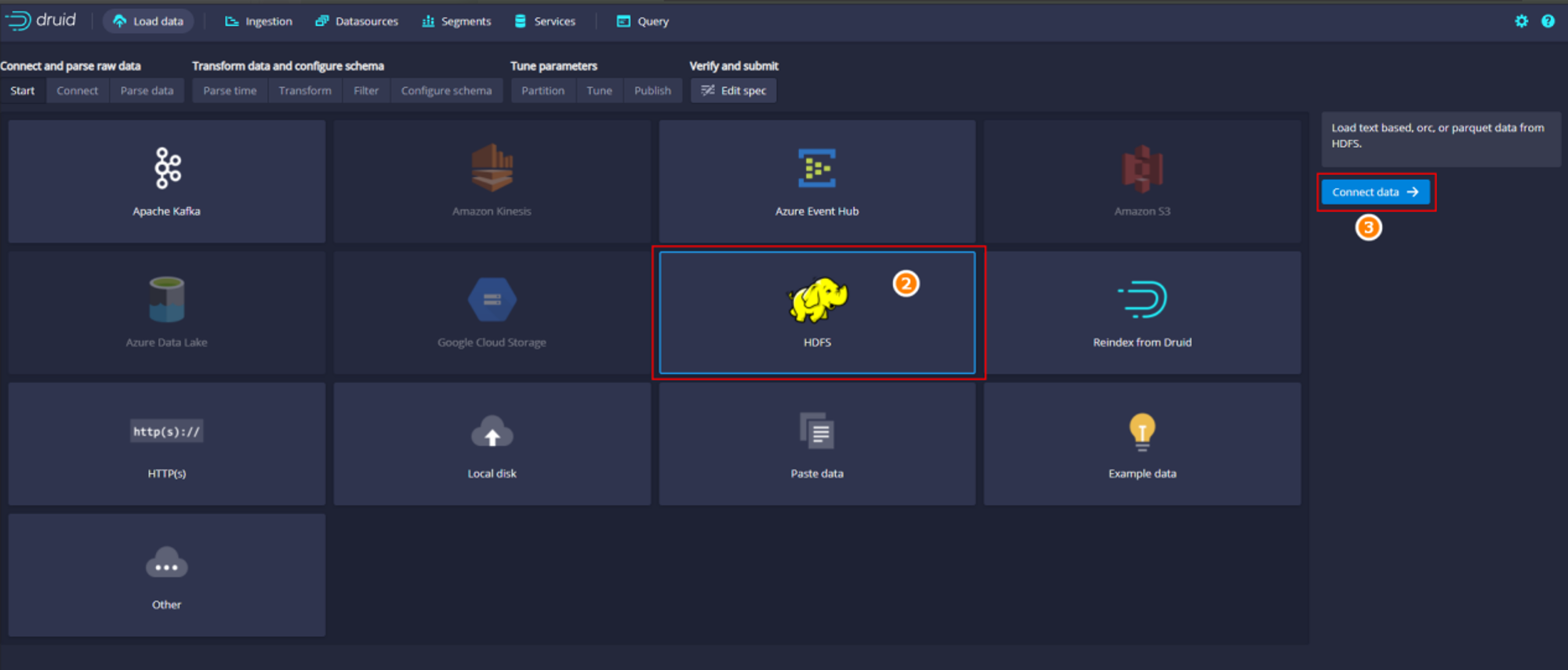Click the Local disk label

492,473
